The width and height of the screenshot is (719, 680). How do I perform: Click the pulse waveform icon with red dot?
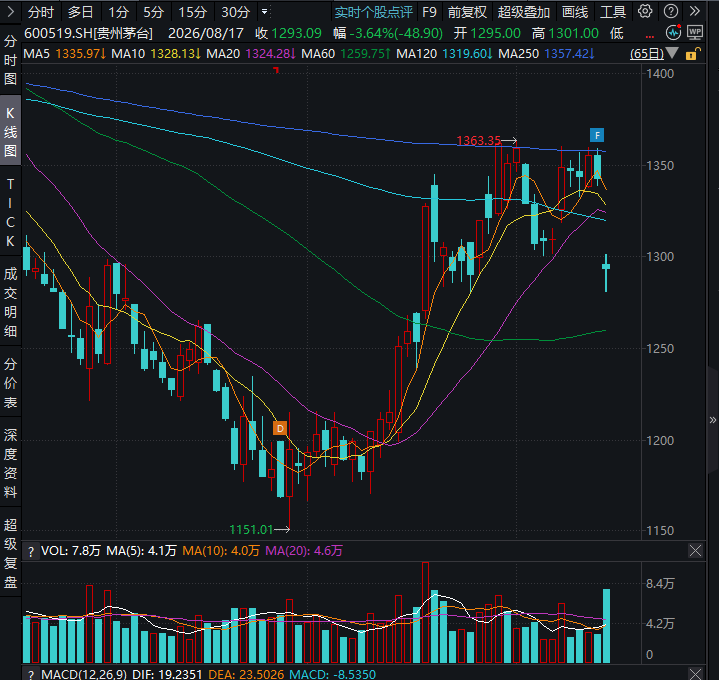pos(673,33)
